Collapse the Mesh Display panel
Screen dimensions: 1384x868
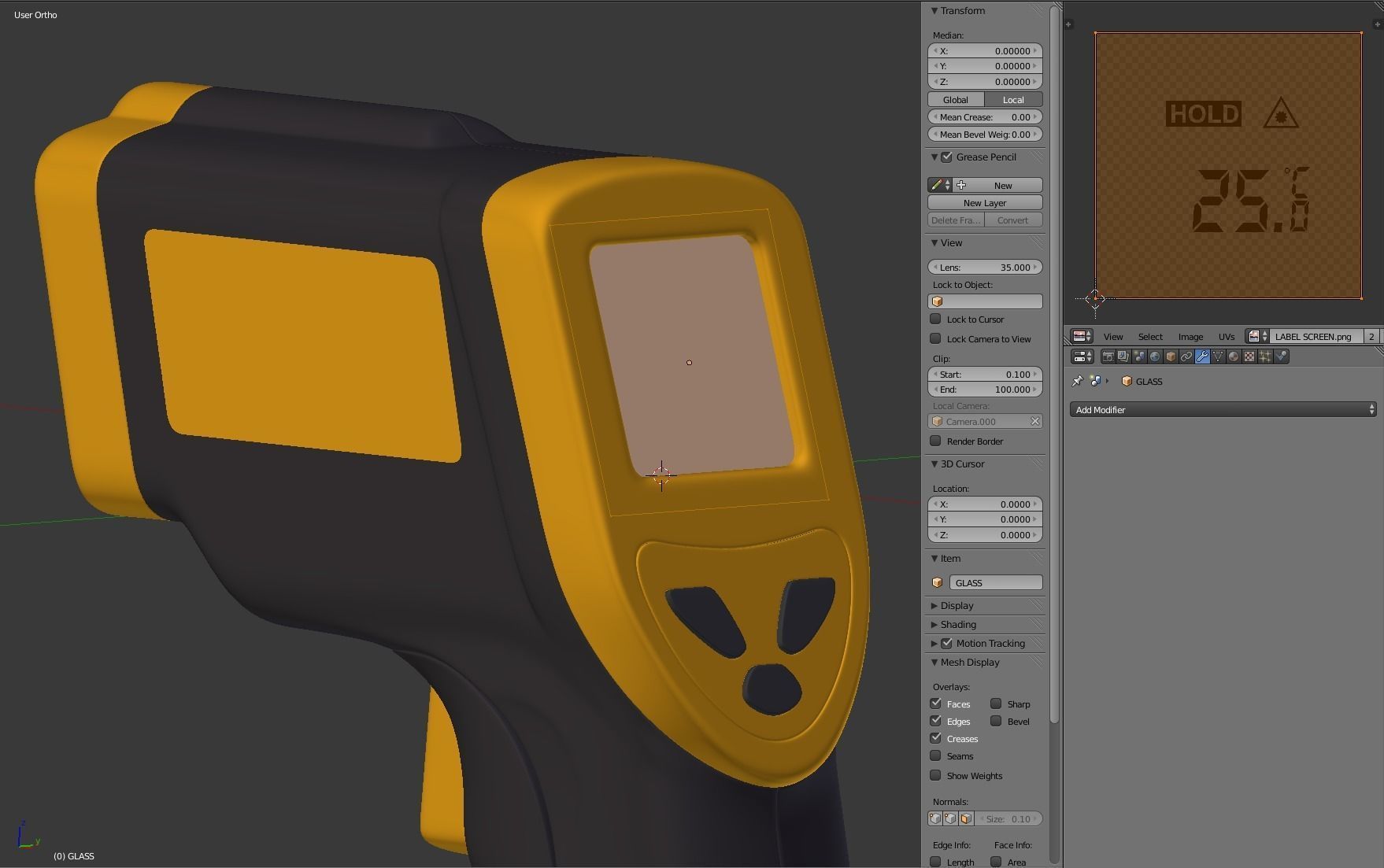coord(934,662)
